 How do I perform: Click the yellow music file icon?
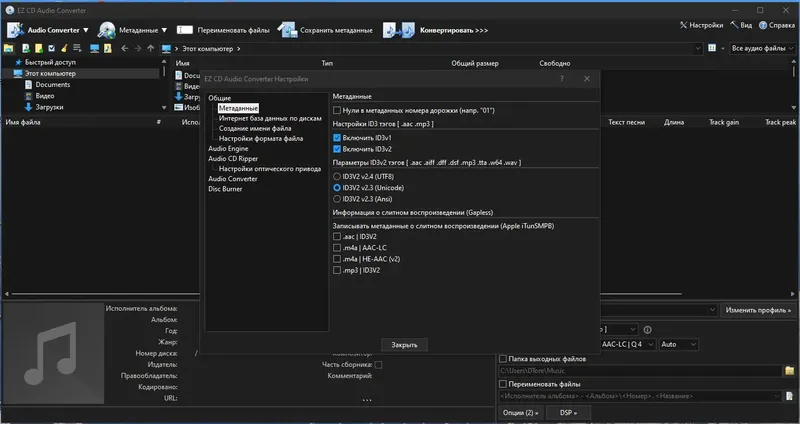(108, 48)
